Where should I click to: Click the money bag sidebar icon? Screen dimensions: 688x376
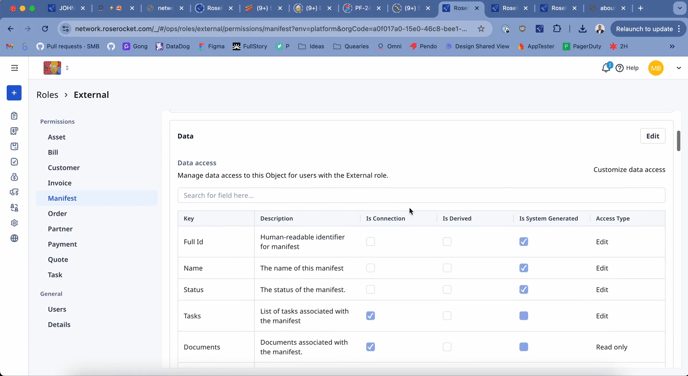(x=14, y=177)
